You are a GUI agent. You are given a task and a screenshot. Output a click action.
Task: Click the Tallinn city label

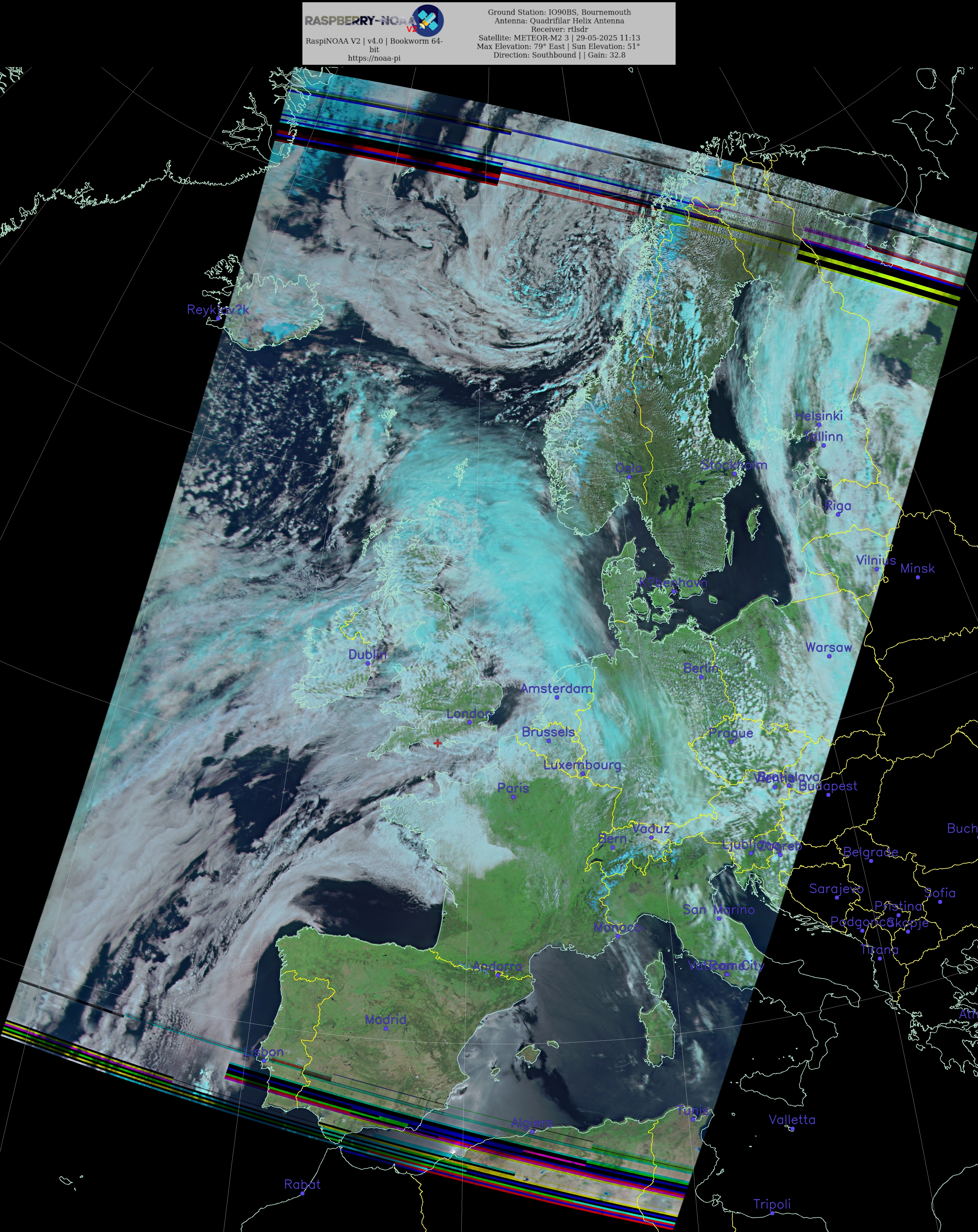click(823, 437)
